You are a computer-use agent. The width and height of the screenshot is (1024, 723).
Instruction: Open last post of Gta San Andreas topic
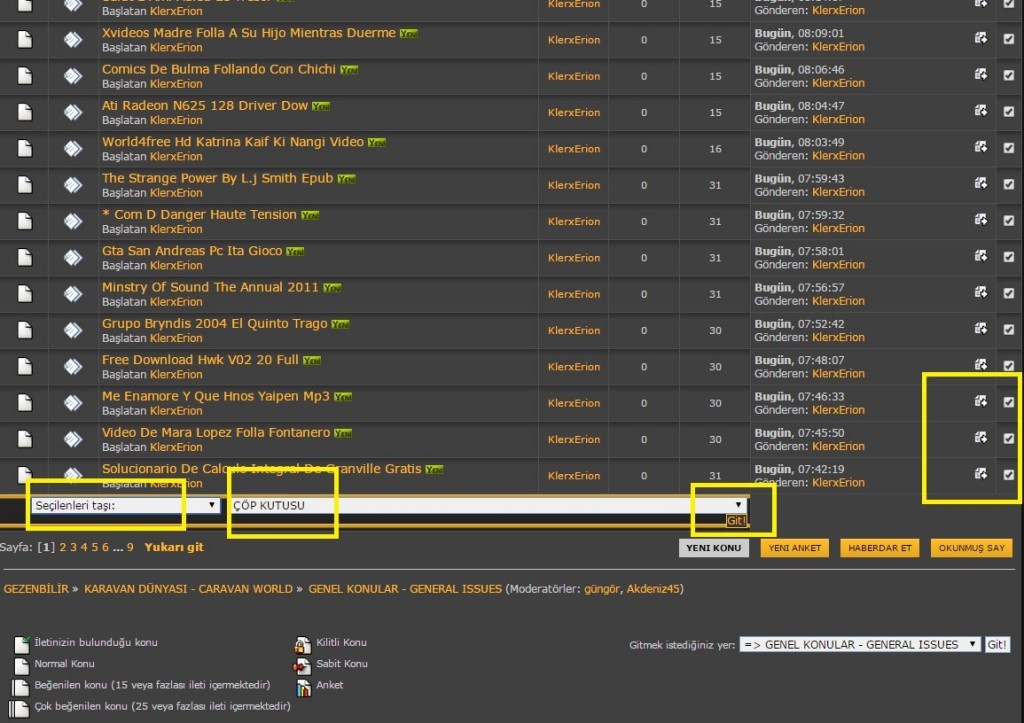click(981, 256)
